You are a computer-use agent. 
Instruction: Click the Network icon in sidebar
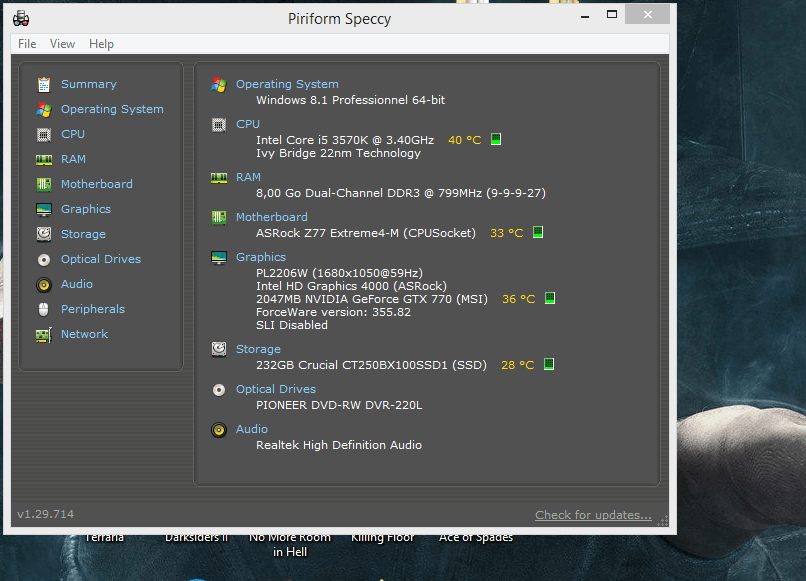click(44, 334)
